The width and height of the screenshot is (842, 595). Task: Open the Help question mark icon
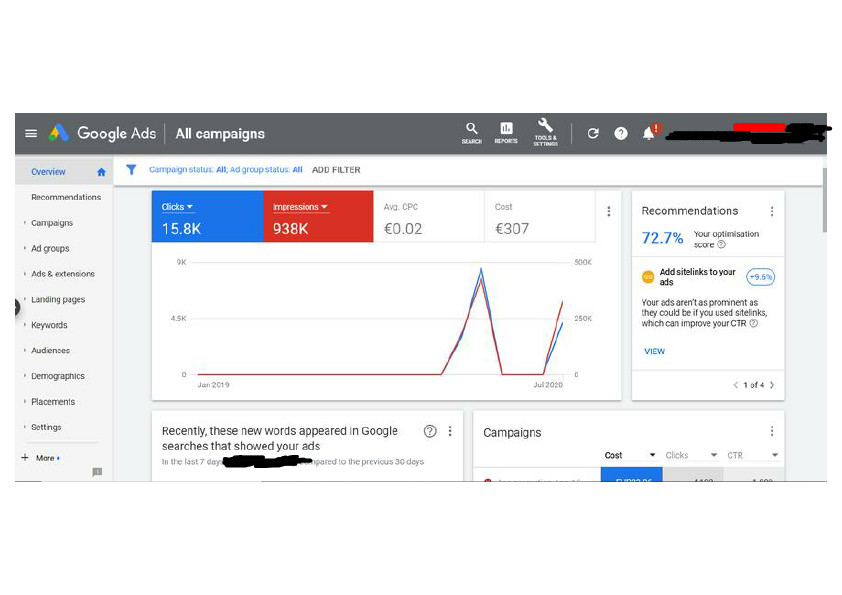tap(621, 133)
